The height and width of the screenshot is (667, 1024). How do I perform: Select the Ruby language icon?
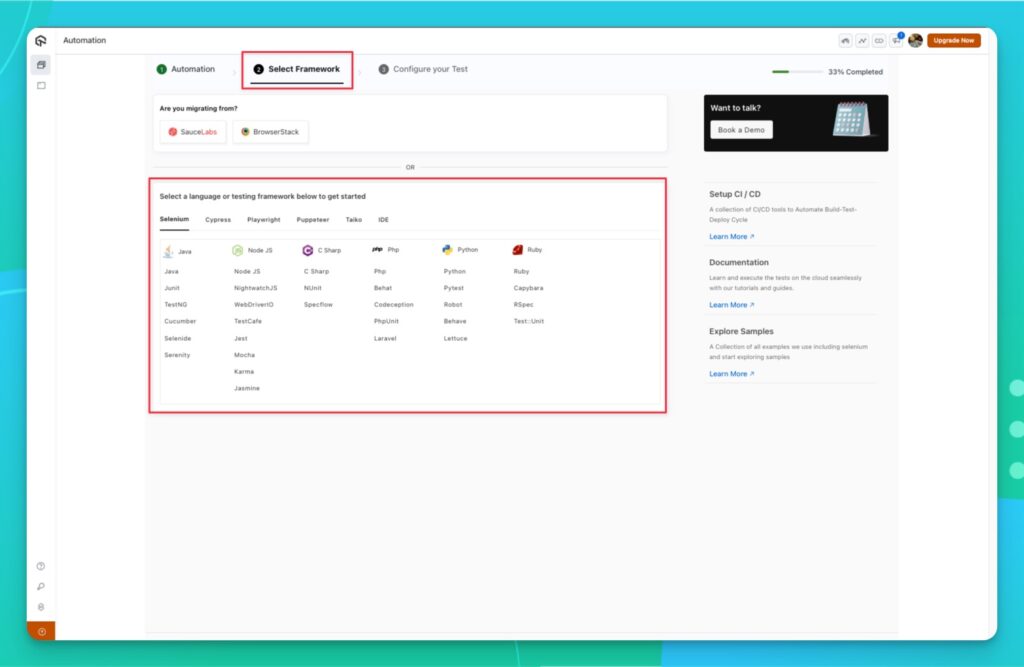tap(518, 250)
